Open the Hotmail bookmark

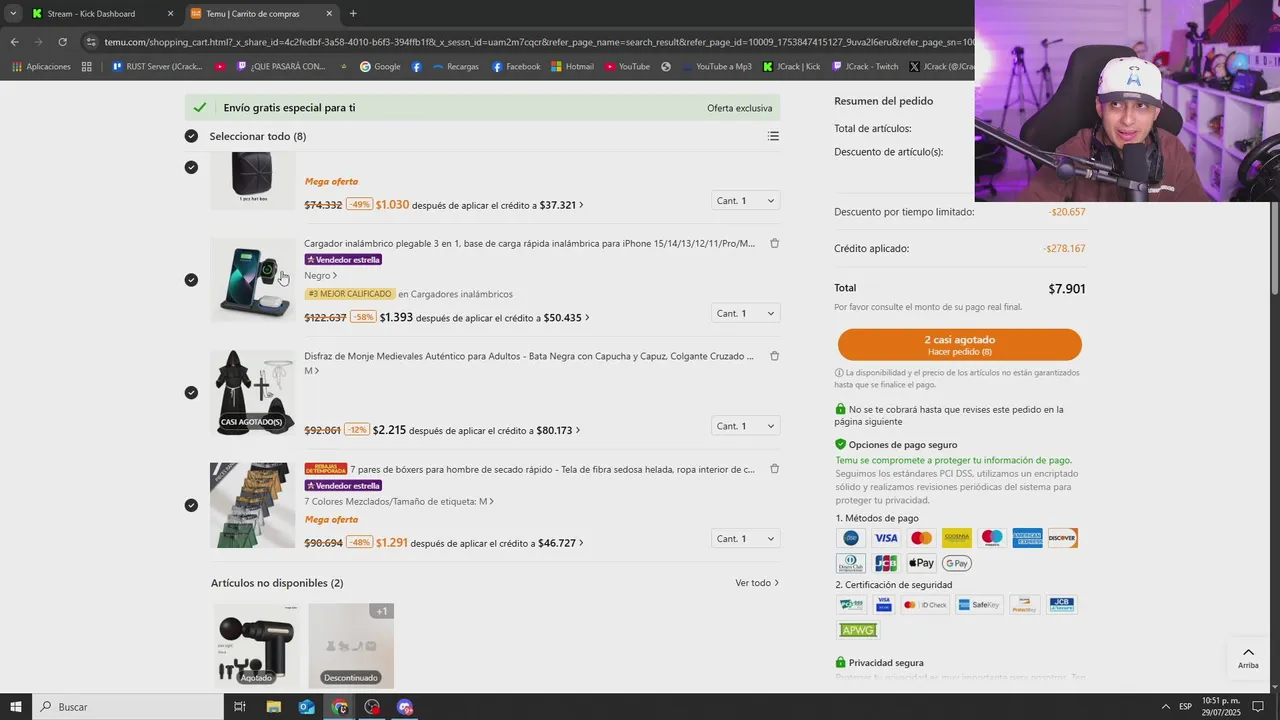pyautogui.click(x=571, y=67)
